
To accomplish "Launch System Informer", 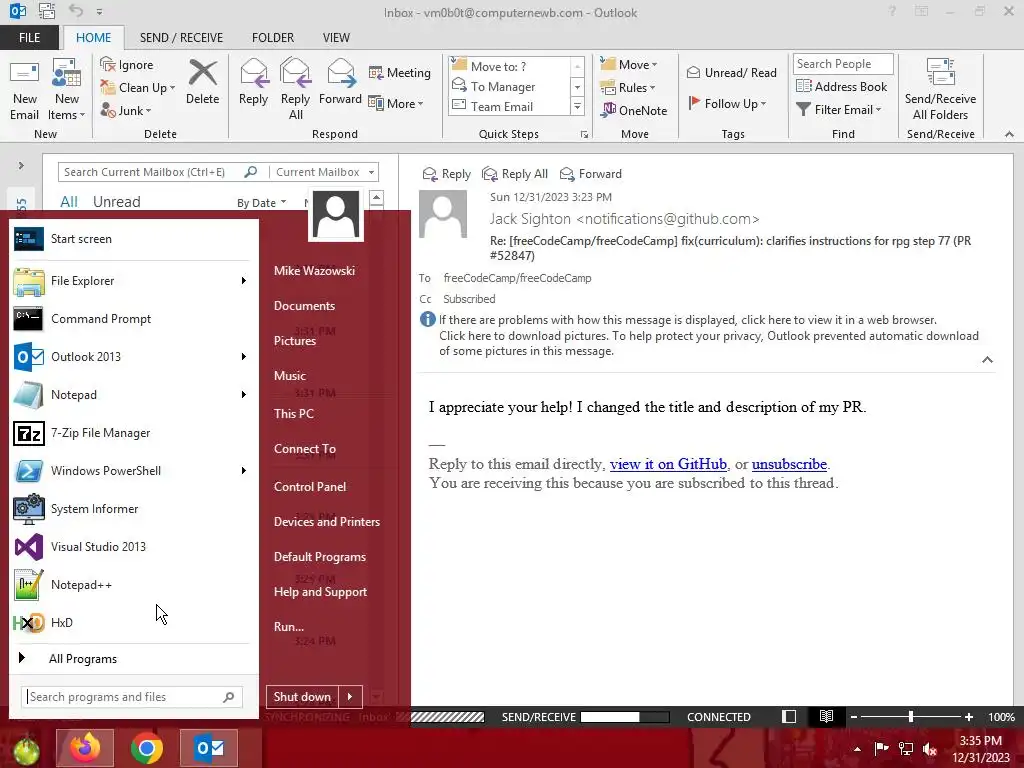I will click(x=134, y=509).
